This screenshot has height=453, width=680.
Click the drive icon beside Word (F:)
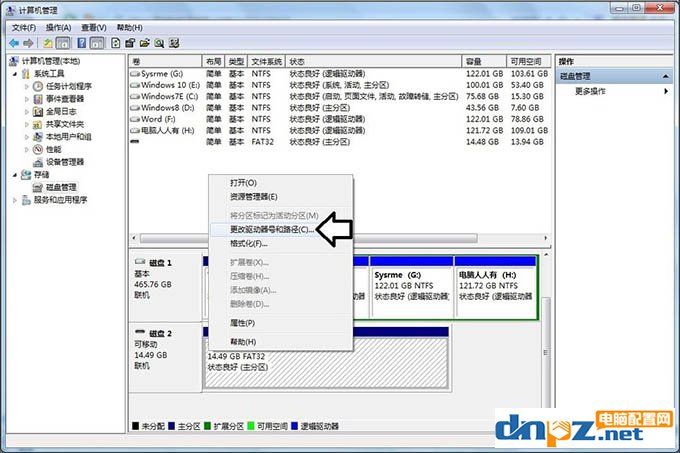pos(135,119)
